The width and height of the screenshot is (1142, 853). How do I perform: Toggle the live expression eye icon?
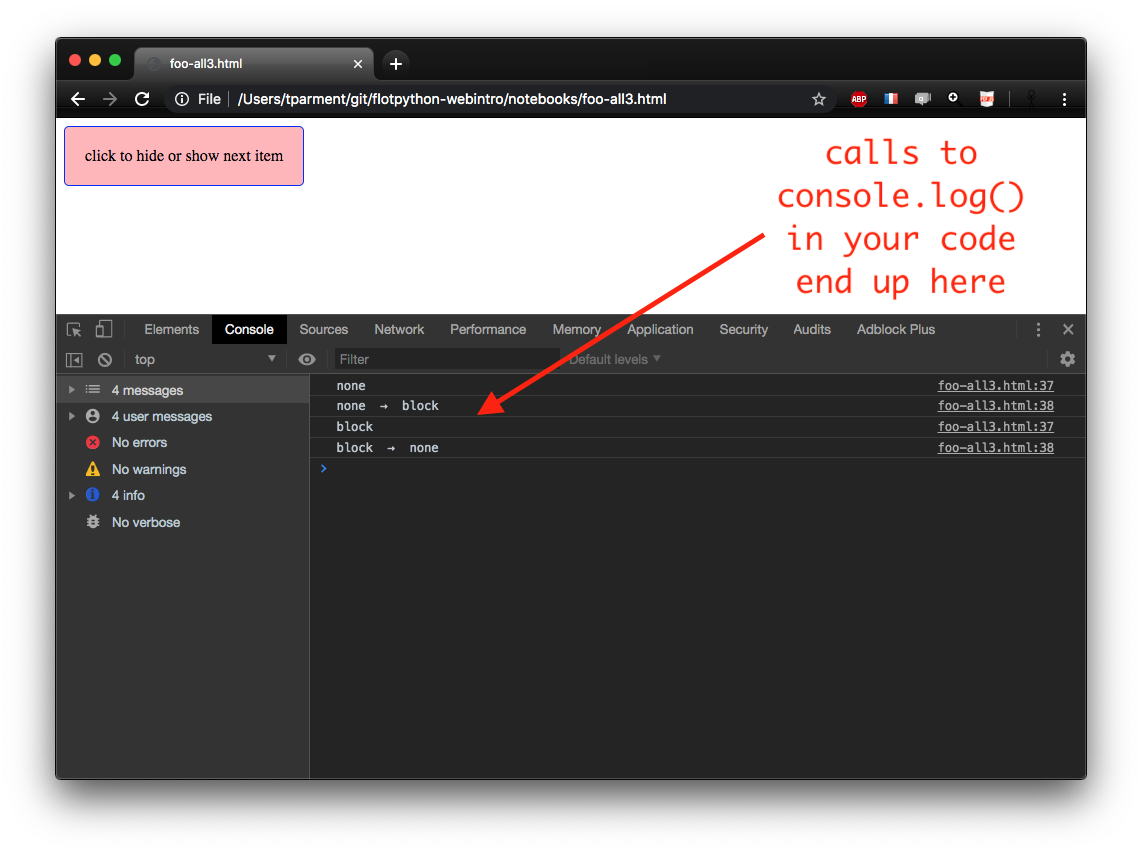307,360
